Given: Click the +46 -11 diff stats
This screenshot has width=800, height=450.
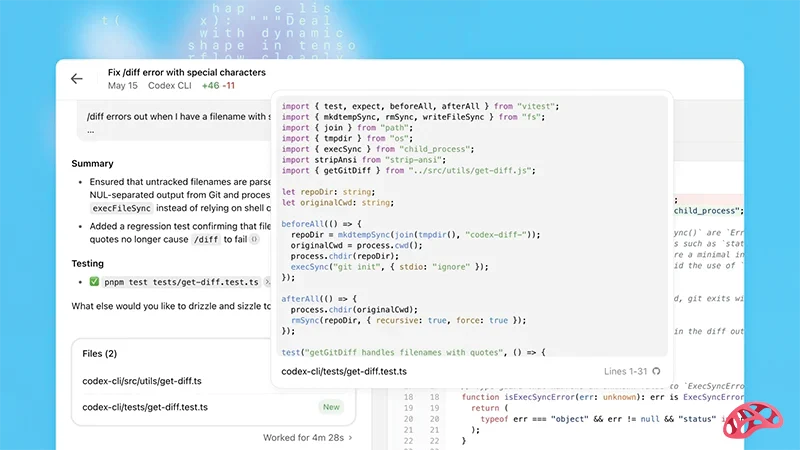Looking at the screenshot, I should 218,86.
